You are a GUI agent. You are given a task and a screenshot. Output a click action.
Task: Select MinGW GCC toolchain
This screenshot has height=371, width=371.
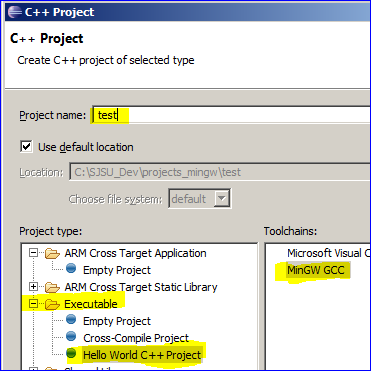(316, 270)
